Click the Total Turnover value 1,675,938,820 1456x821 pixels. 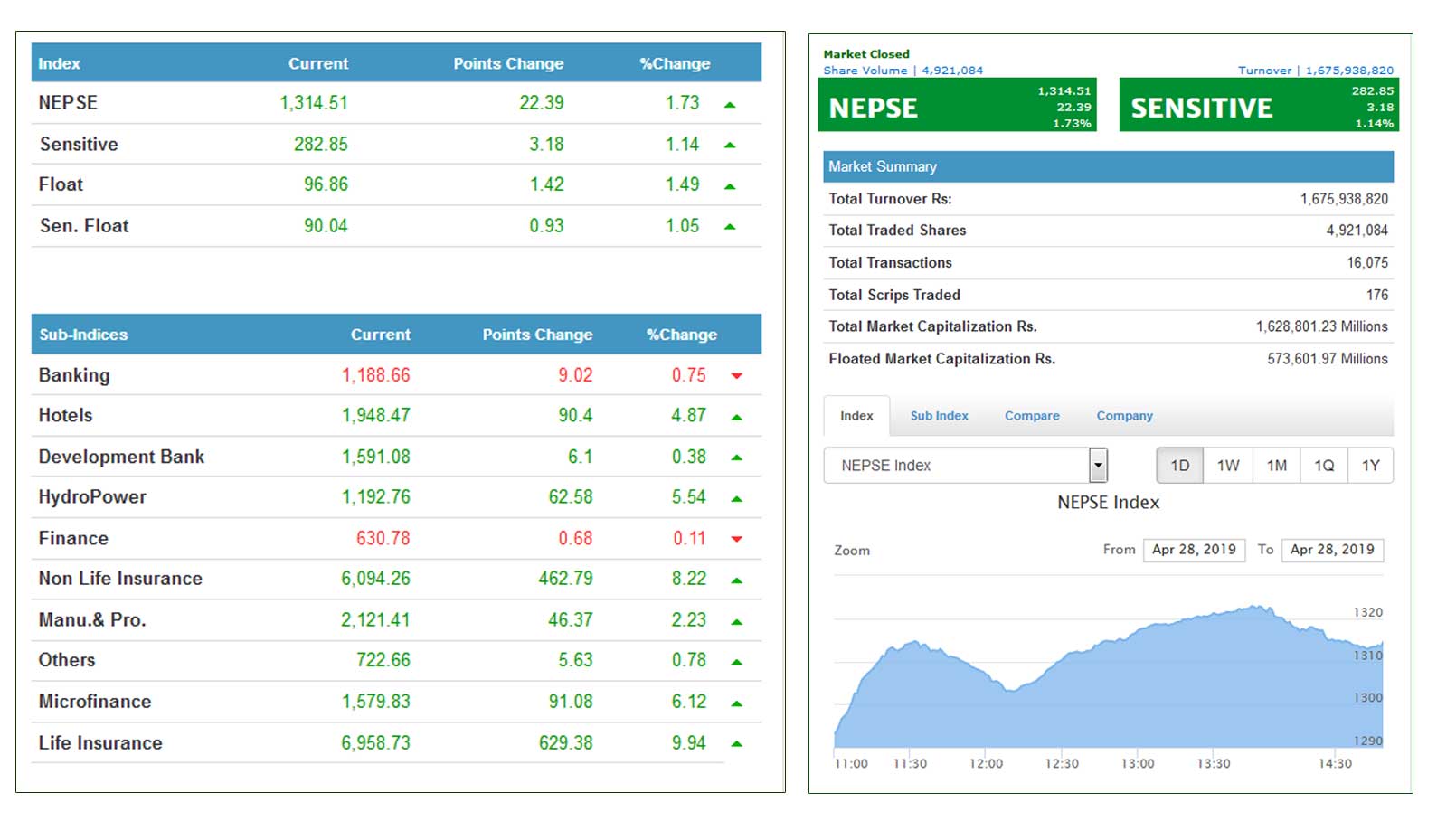pyautogui.click(x=1344, y=199)
